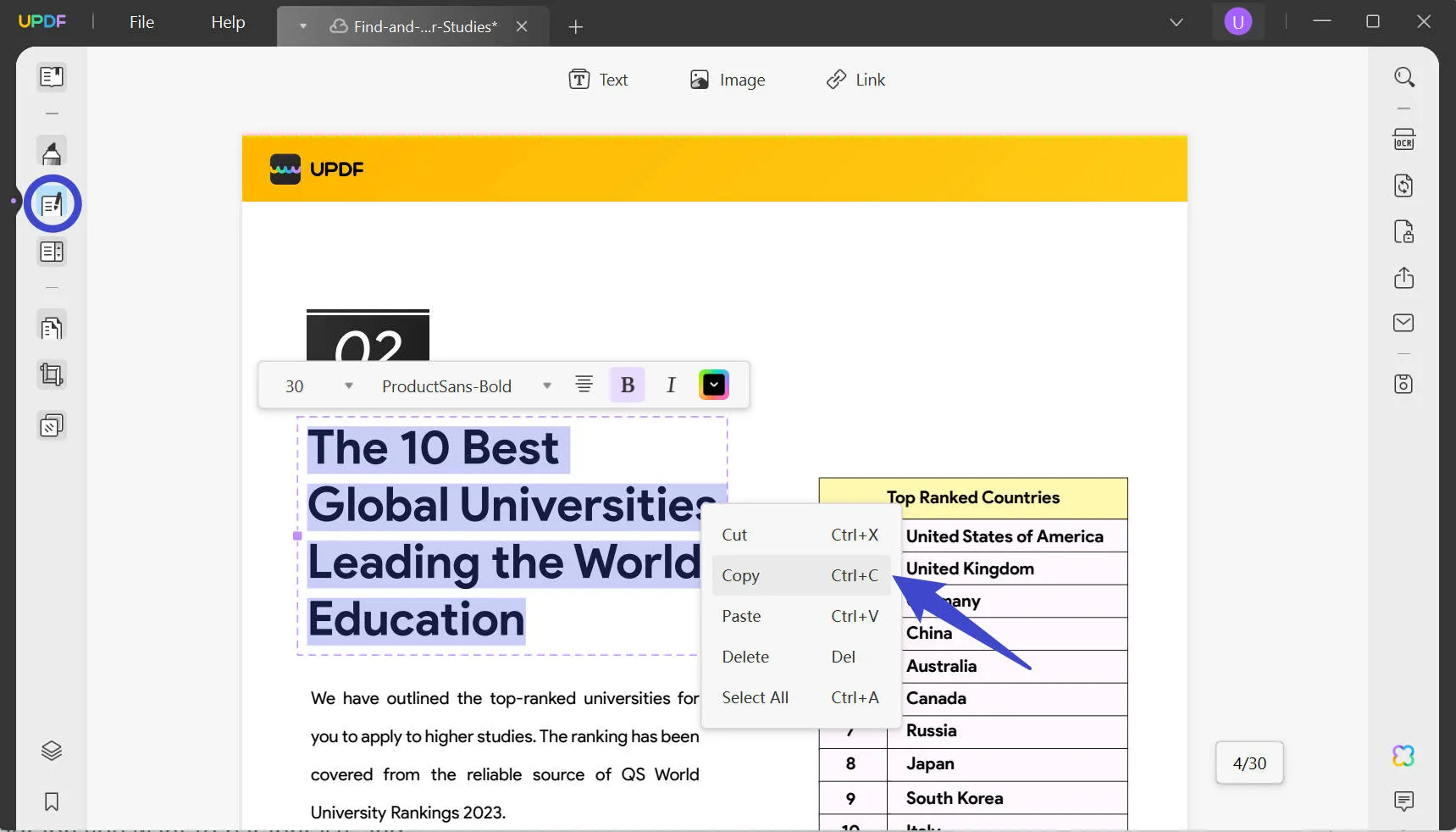Click the Edit PDF mode icon
This screenshot has height=832, width=1456.
[52, 204]
